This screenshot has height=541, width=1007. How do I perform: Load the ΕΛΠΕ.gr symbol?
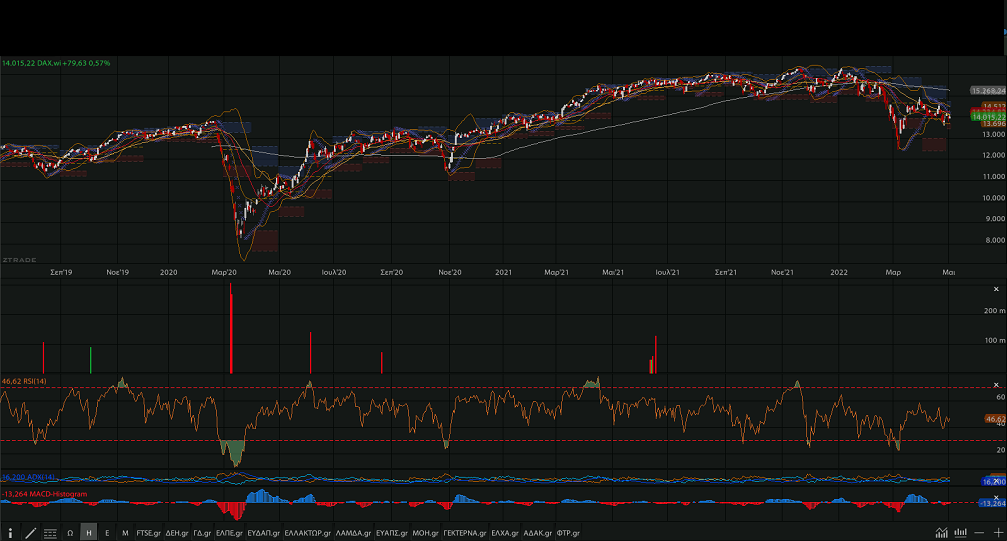(x=229, y=533)
